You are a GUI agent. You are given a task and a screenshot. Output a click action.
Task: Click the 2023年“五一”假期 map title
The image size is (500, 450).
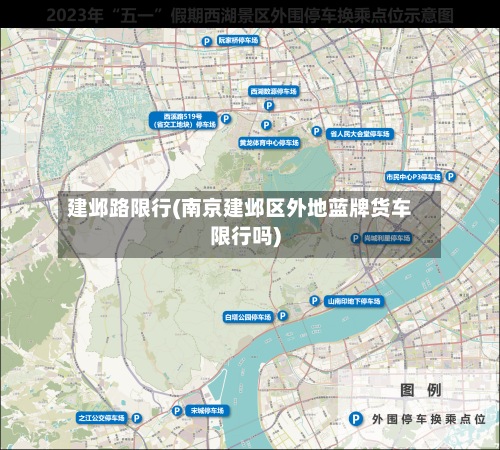250,15
